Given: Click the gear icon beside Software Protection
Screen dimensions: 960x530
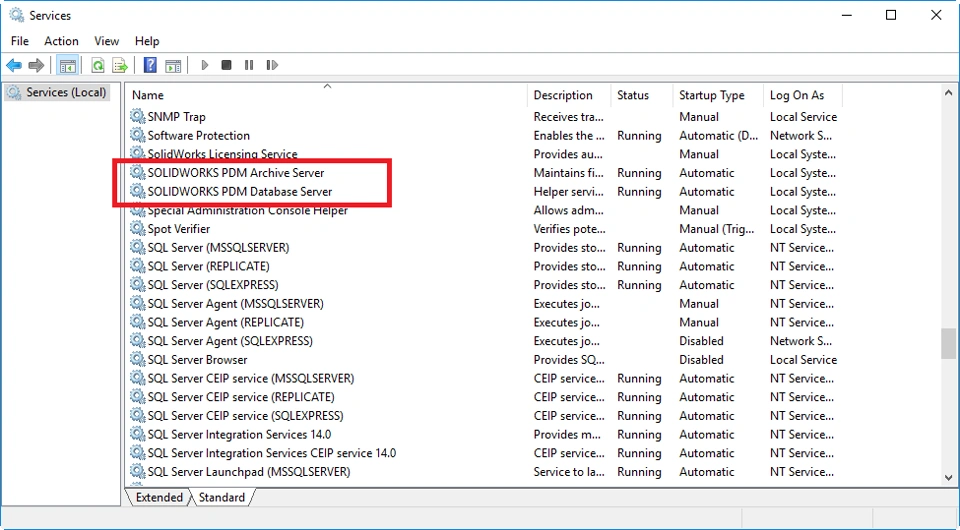Looking at the screenshot, I should pos(138,135).
